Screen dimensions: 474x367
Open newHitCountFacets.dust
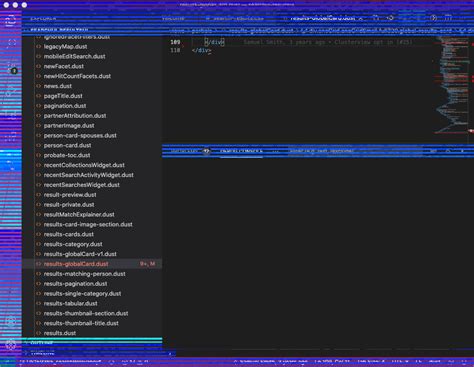coord(77,76)
